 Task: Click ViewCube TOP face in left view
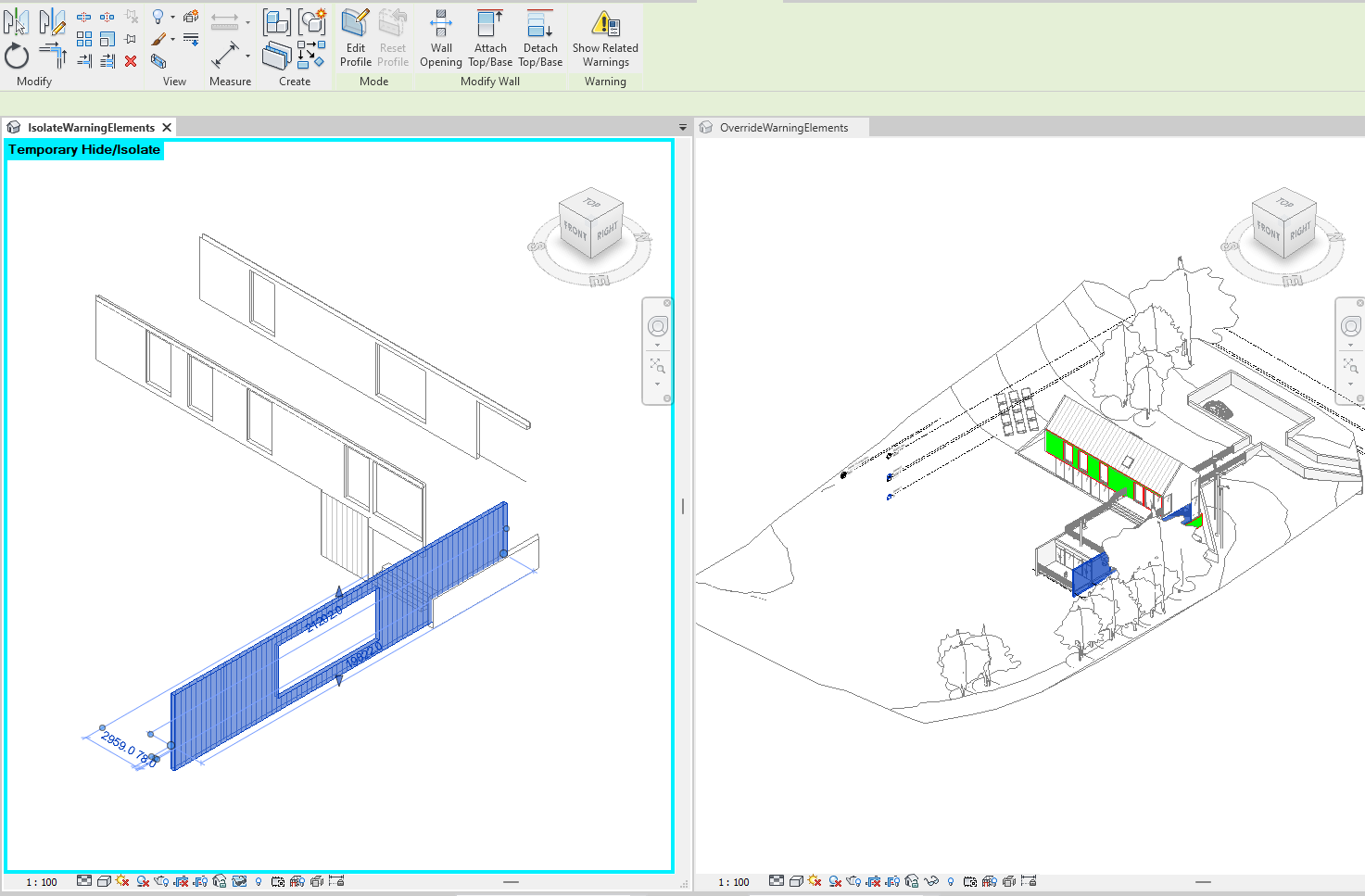point(591,203)
